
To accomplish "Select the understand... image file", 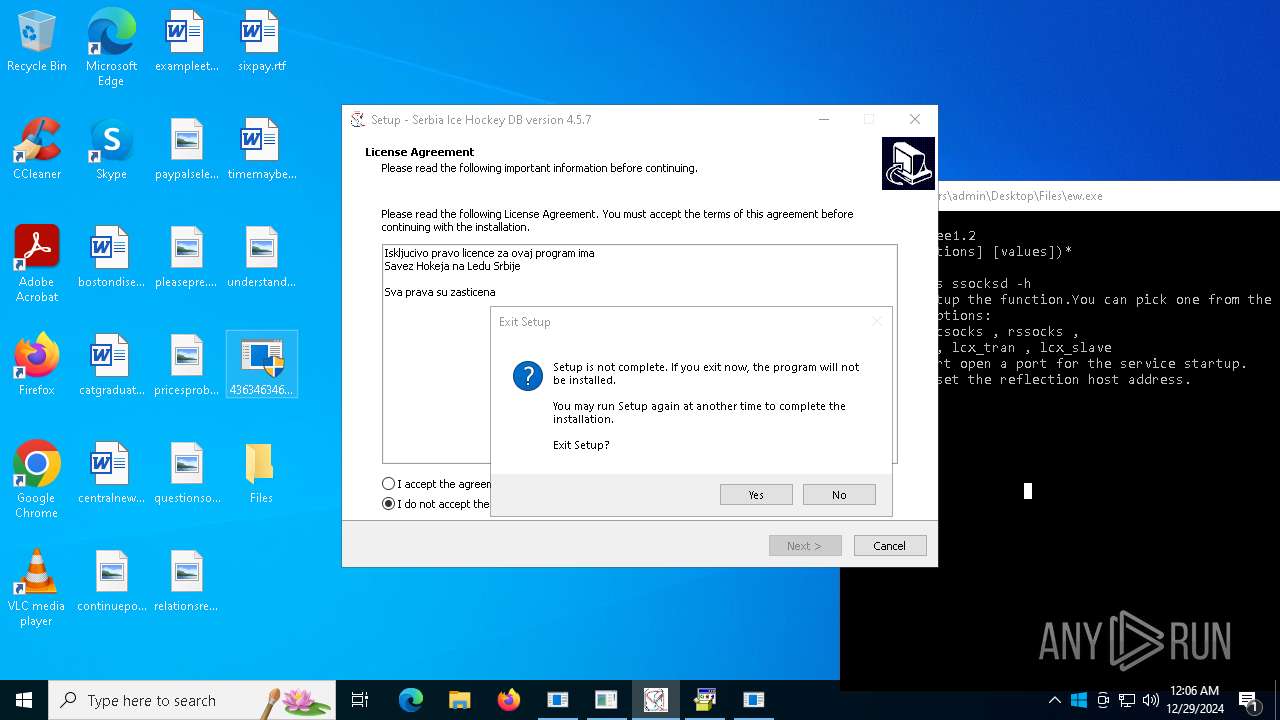I will click(261, 257).
